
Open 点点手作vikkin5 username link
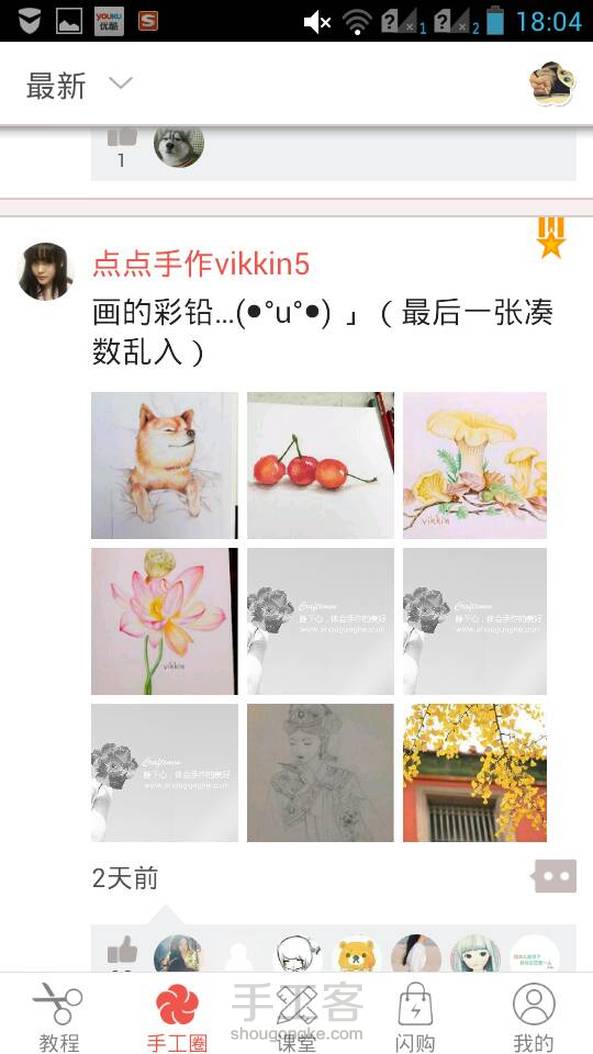click(x=201, y=264)
